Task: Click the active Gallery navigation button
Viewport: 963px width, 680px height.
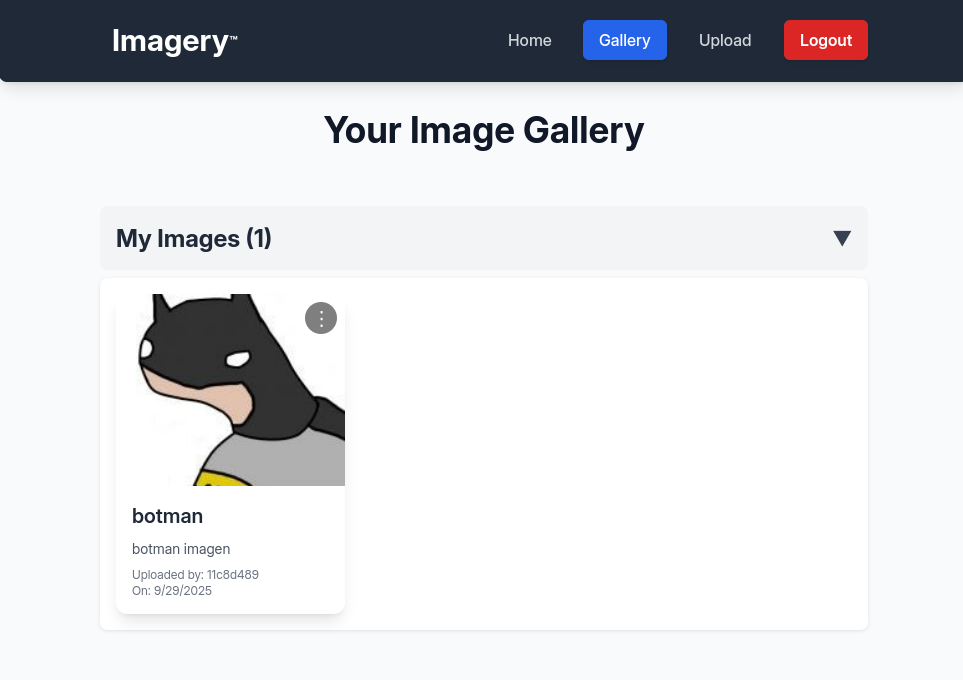Action: [x=624, y=40]
